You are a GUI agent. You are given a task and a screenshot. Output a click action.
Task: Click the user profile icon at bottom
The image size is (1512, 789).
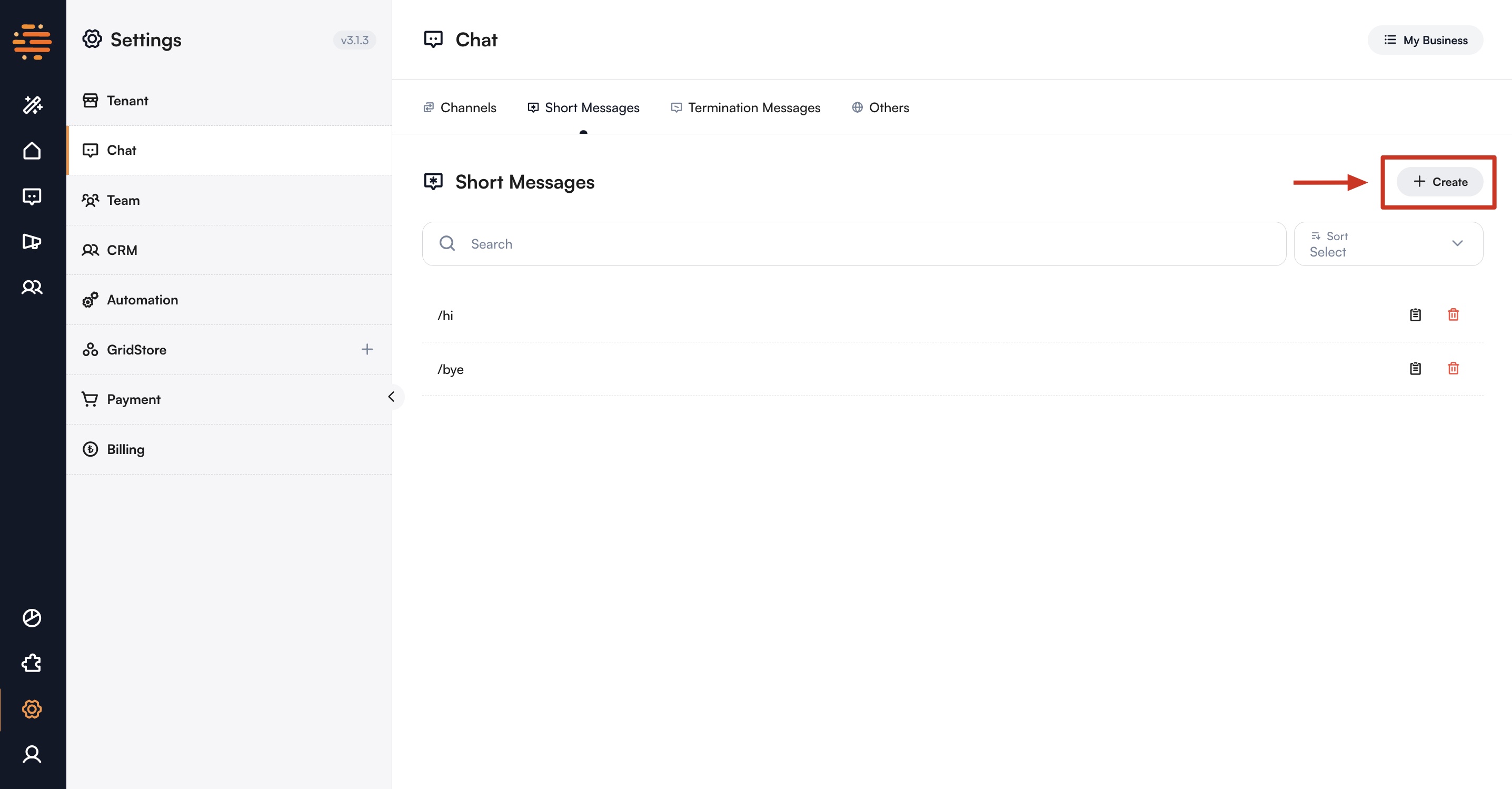tap(32, 754)
